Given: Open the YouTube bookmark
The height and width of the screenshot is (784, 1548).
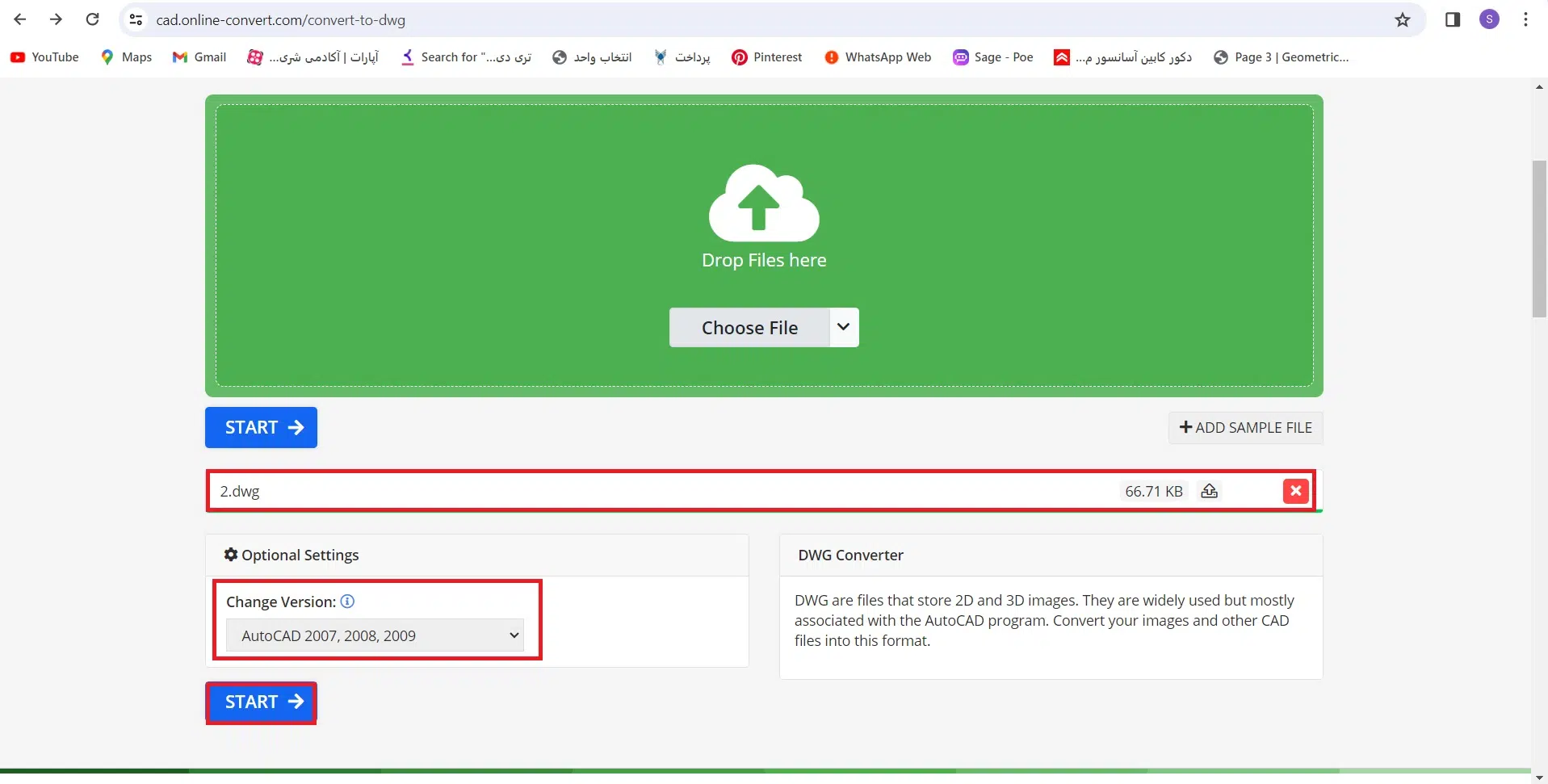Looking at the screenshot, I should (45, 57).
